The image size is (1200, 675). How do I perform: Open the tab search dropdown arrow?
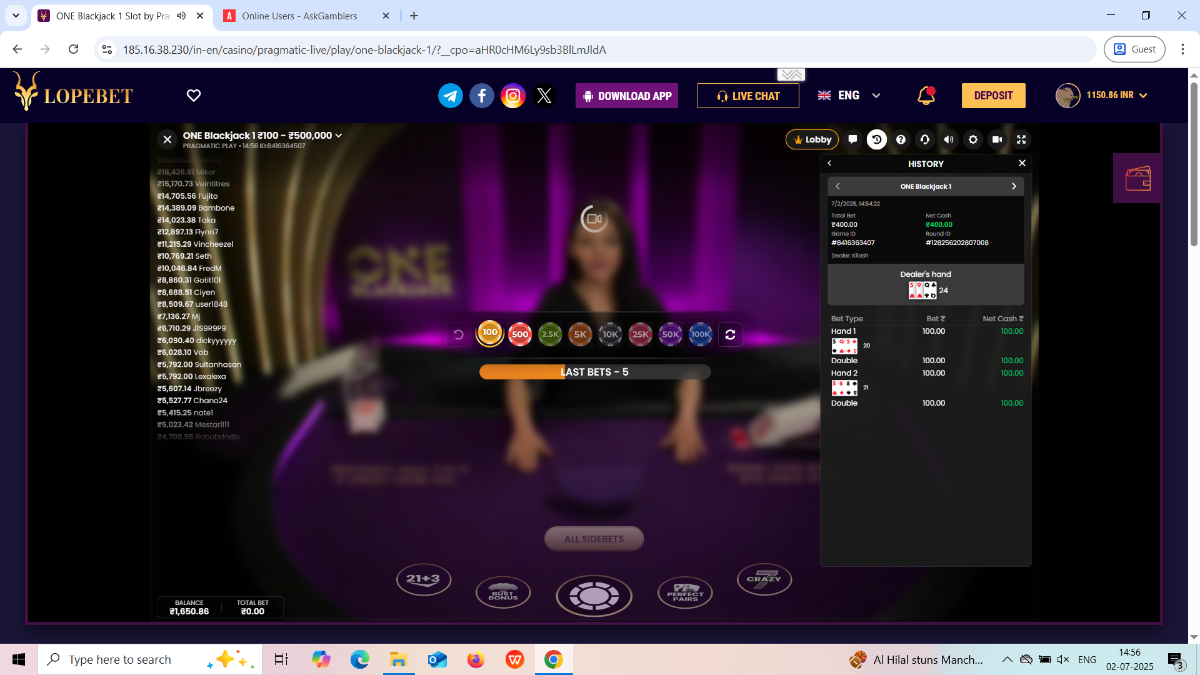click(x=15, y=16)
